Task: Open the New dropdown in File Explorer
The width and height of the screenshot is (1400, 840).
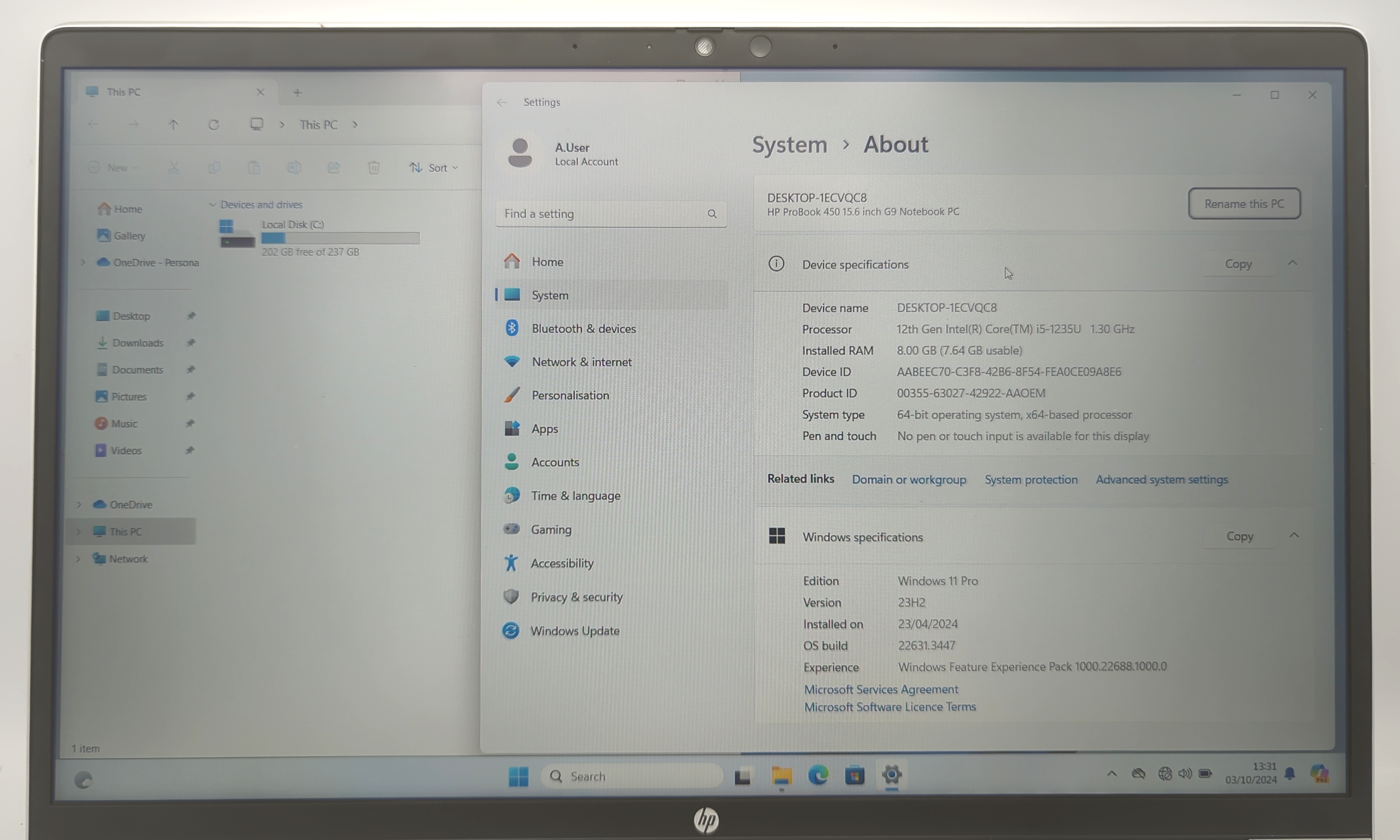Action: coord(113,168)
